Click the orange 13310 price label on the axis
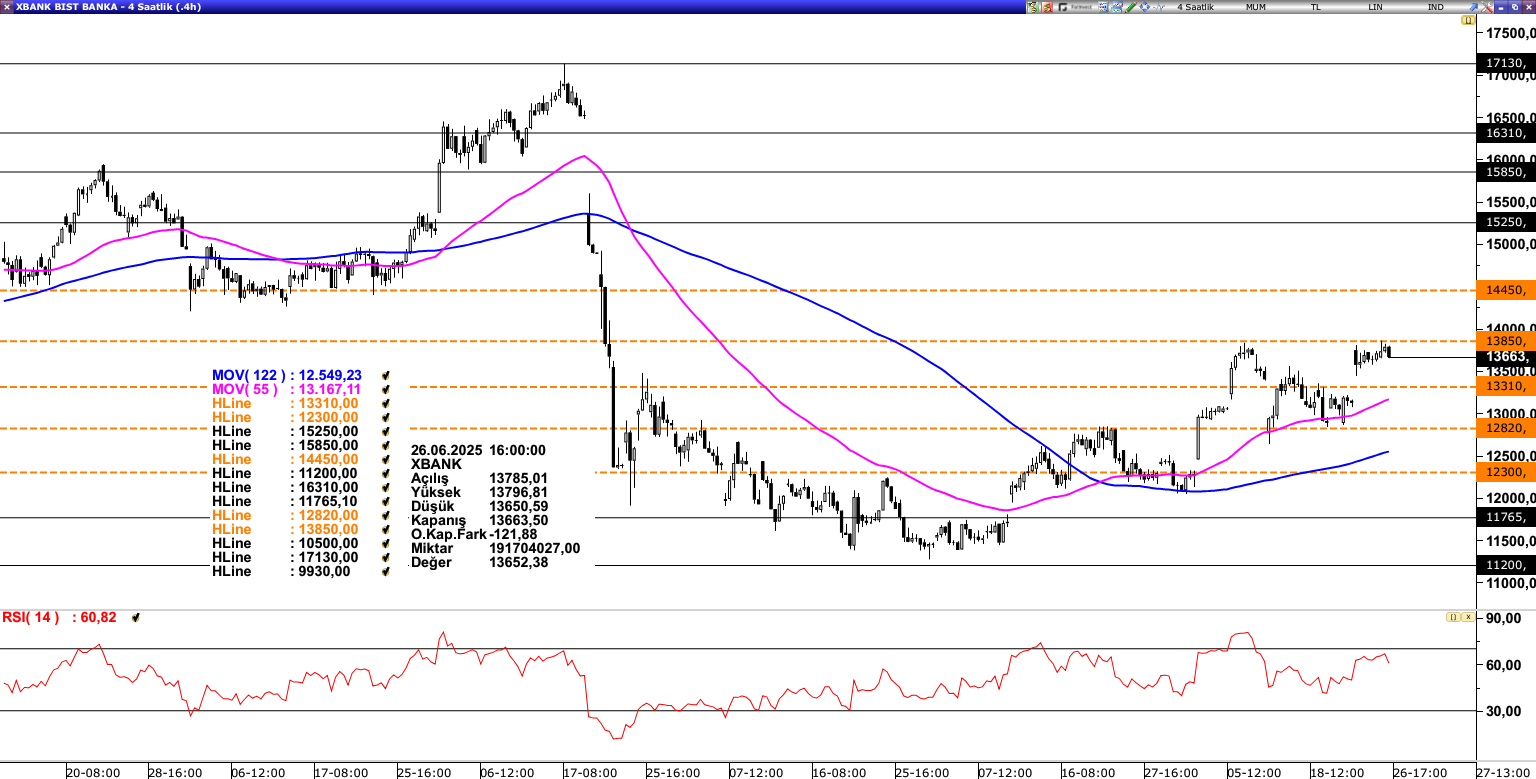This screenshot has height=779, width=1536. tap(1505, 386)
